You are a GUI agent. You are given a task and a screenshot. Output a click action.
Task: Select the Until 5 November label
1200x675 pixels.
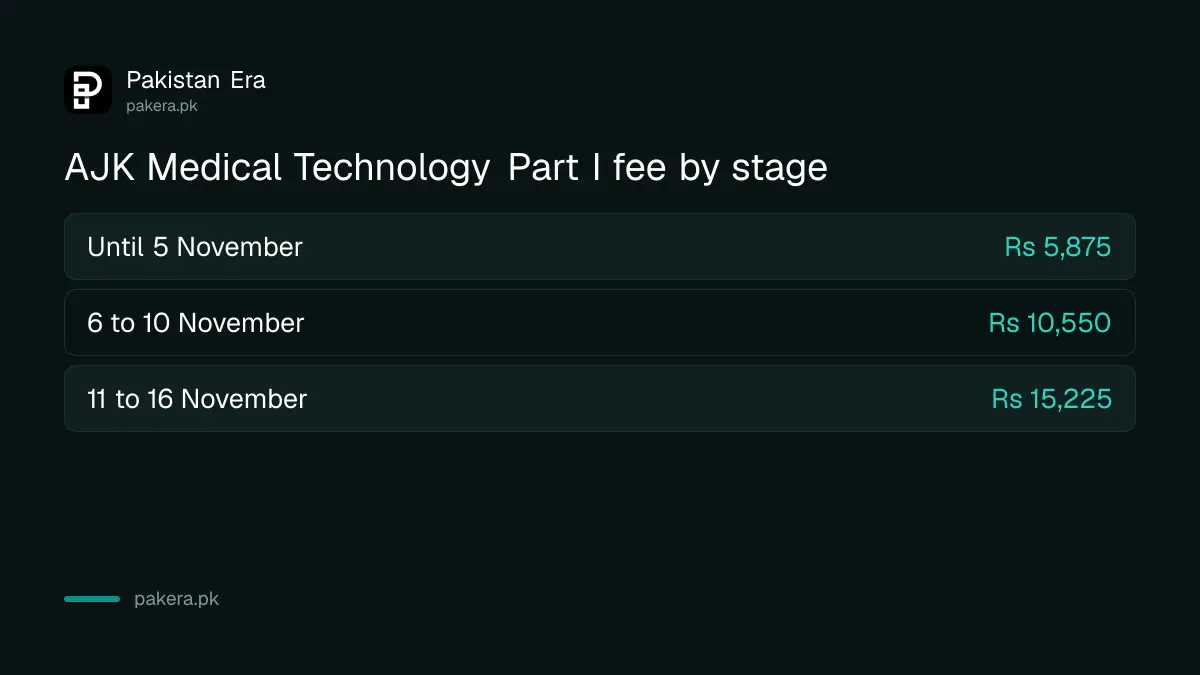coord(195,246)
